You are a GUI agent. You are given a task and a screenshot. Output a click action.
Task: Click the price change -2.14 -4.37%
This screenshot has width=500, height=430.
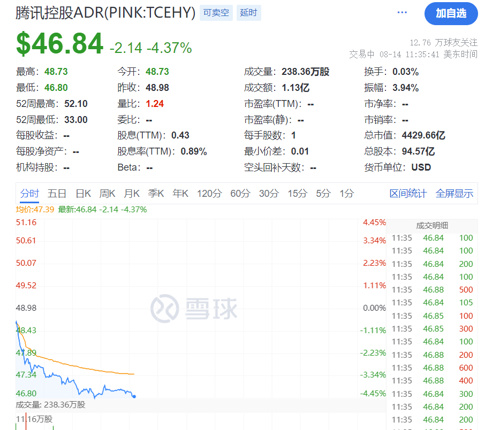pyautogui.click(x=151, y=48)
